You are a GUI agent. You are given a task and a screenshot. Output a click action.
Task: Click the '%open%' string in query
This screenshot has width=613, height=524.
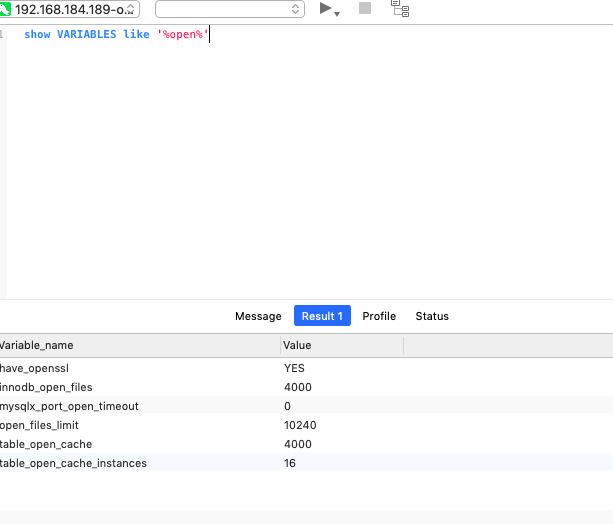(183, 34)
